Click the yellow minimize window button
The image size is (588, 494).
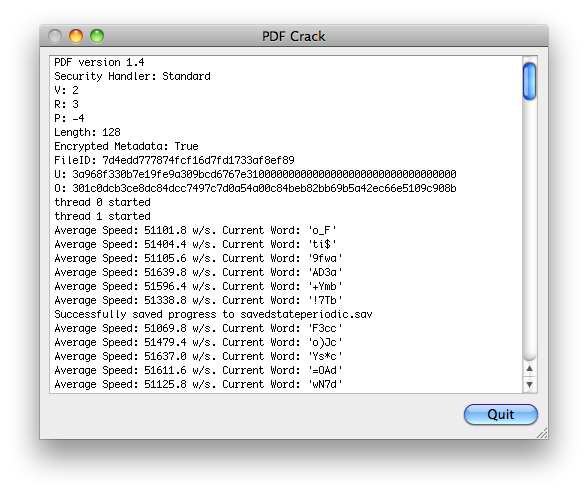(76, 36)
